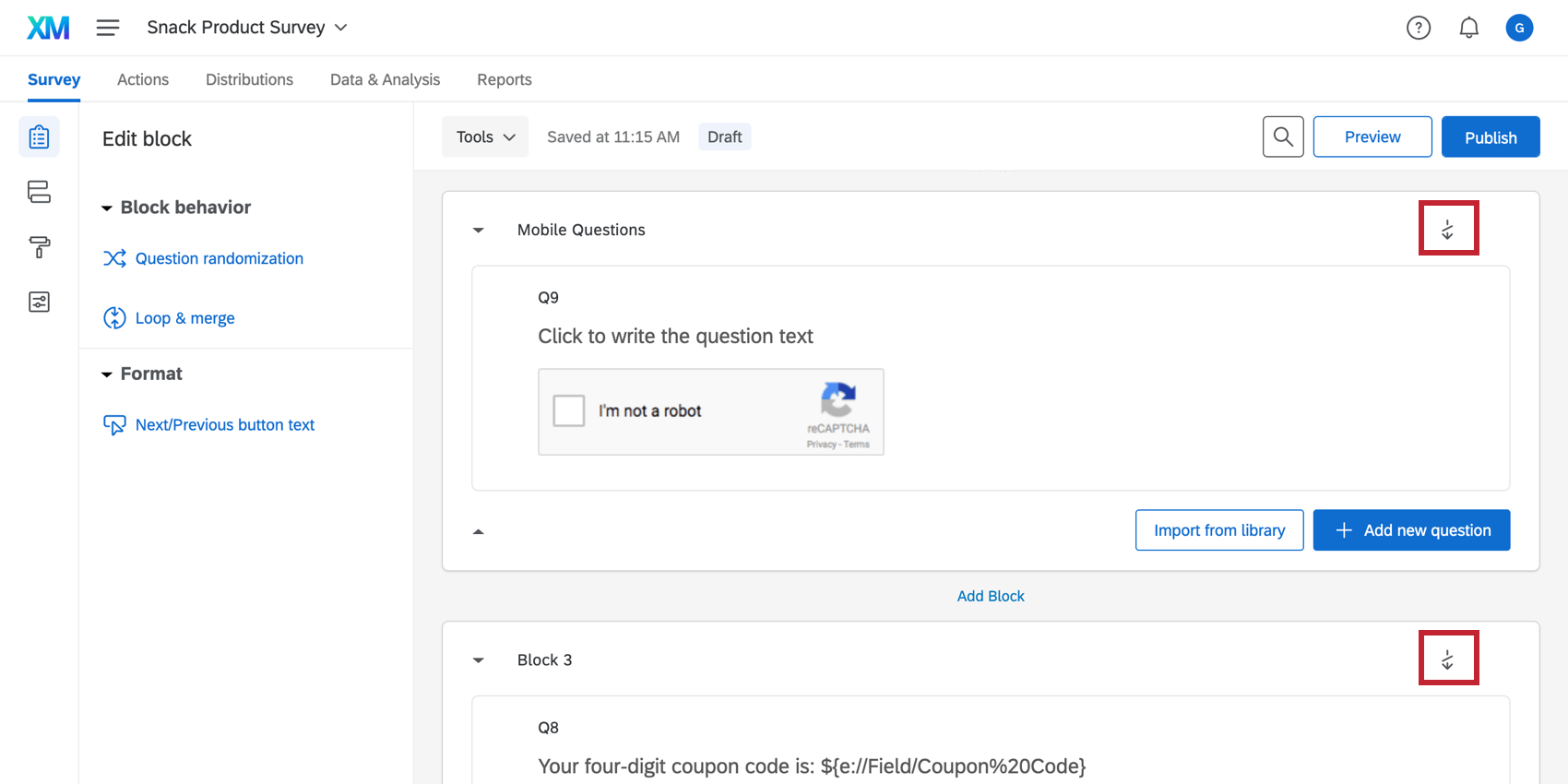Open the survey options sidebar icon
This screenshot has width=1568, height=784.
click(x=39, y=303)
